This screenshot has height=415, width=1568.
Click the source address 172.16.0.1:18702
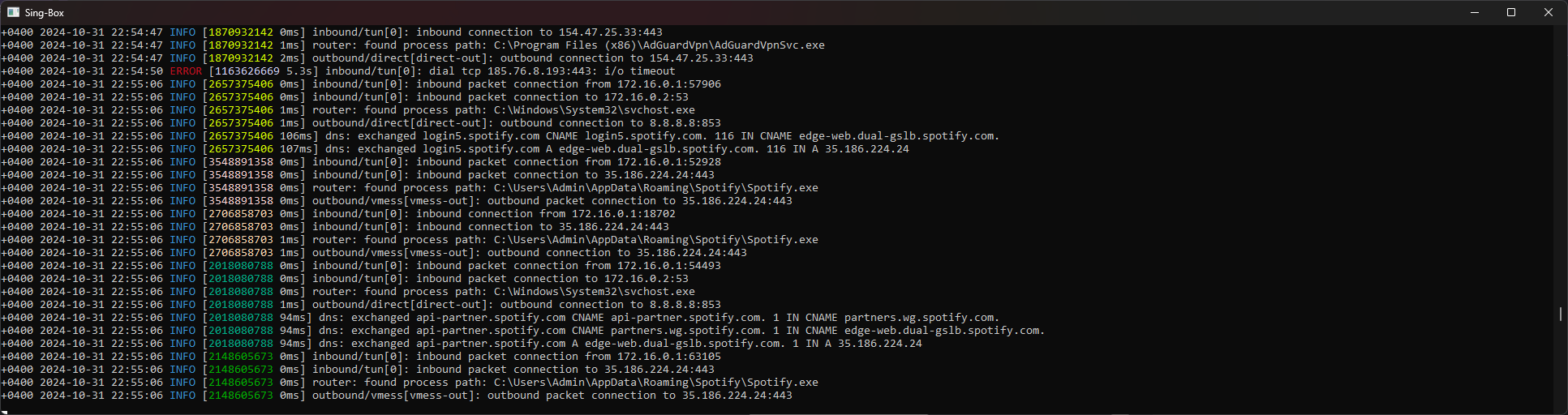point(623,214)
